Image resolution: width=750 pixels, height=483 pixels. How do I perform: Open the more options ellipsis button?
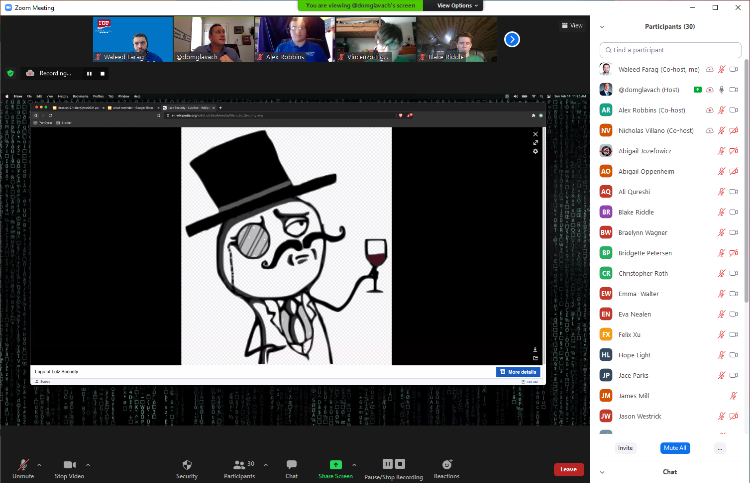(720, 448)
